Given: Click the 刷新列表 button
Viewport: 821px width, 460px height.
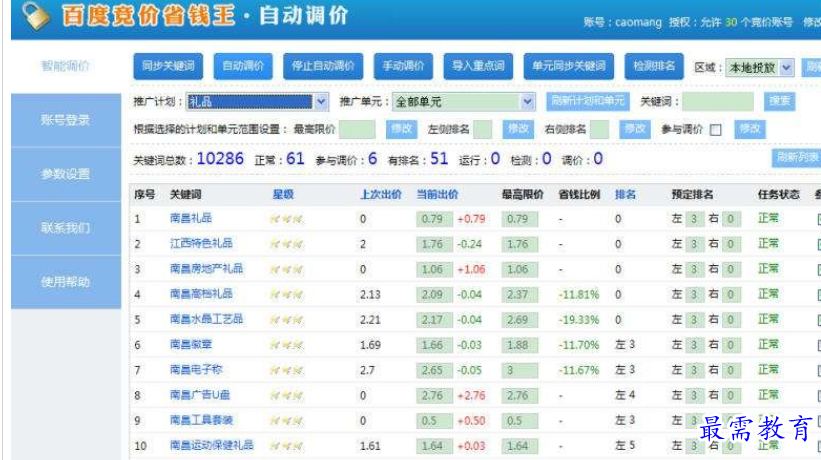Looking at the screenshot, I should point(797,158).
